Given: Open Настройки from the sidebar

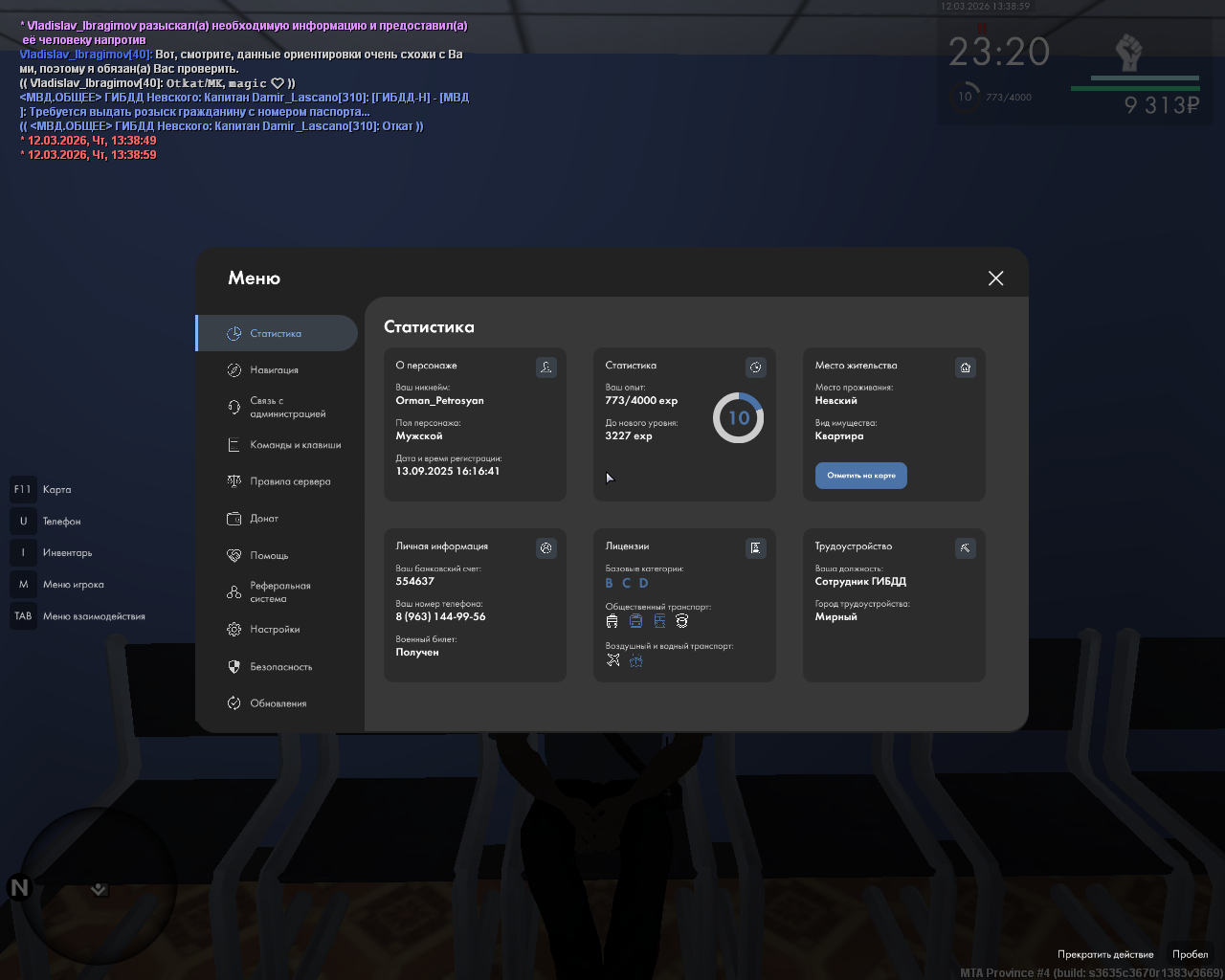Looking at the screenshot, I should point(275,630).
